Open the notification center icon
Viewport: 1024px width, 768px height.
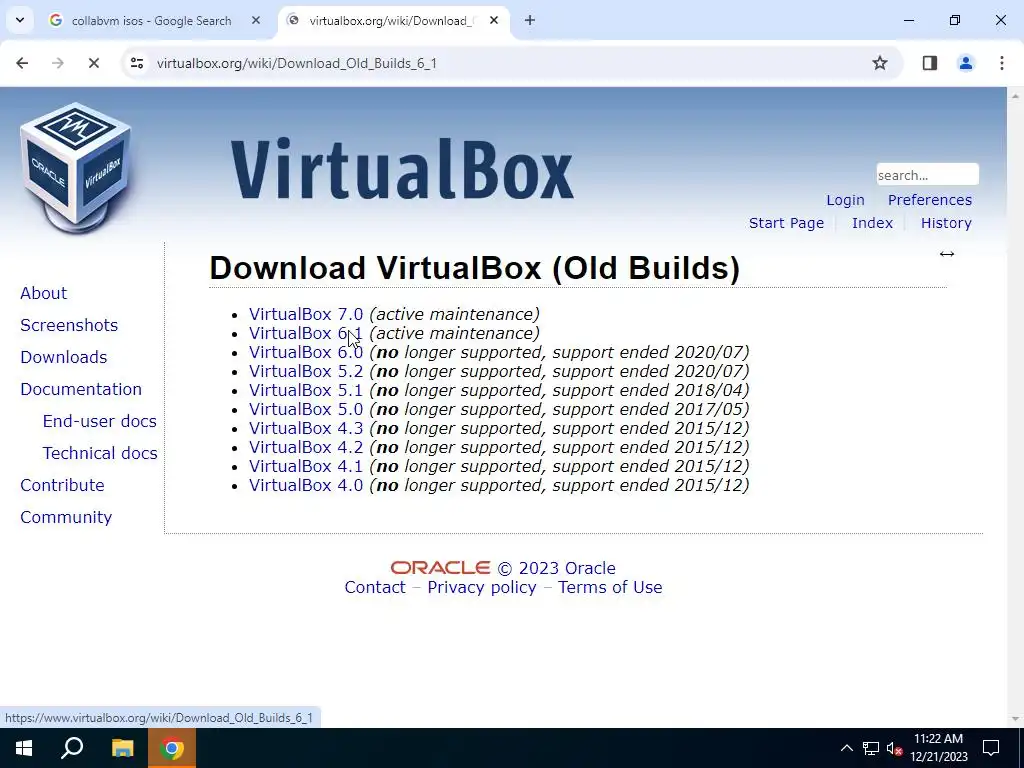(x=991, y=748)
